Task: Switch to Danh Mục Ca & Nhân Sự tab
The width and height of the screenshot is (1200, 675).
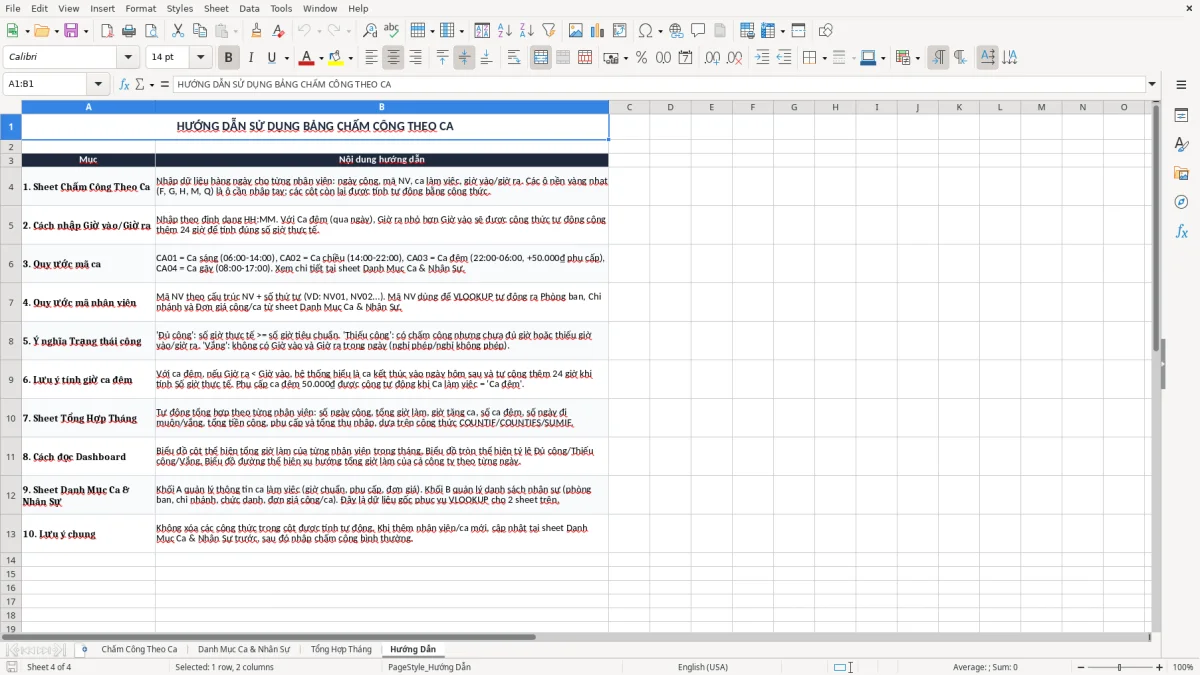Action: 244,649
